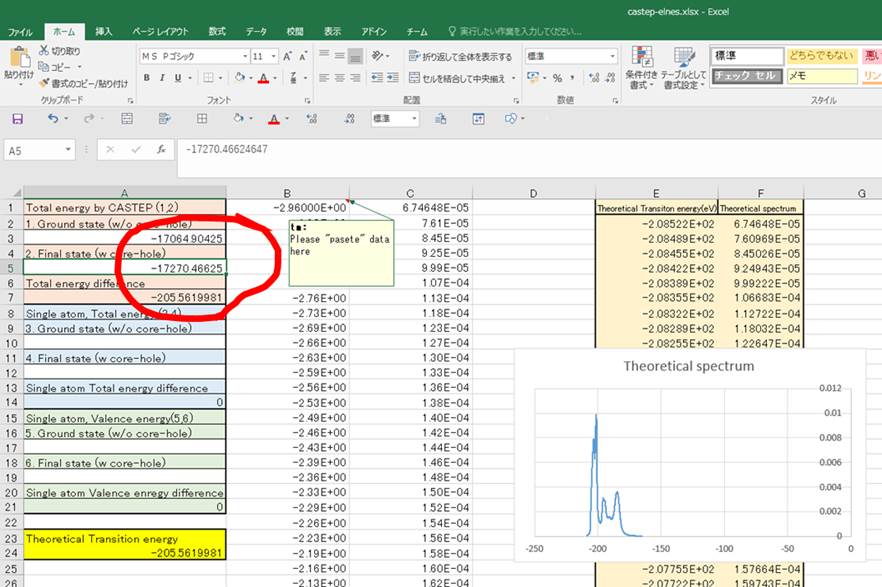Click the Copy (コピー) icon

pyautogui.click(x=44, y=67)
